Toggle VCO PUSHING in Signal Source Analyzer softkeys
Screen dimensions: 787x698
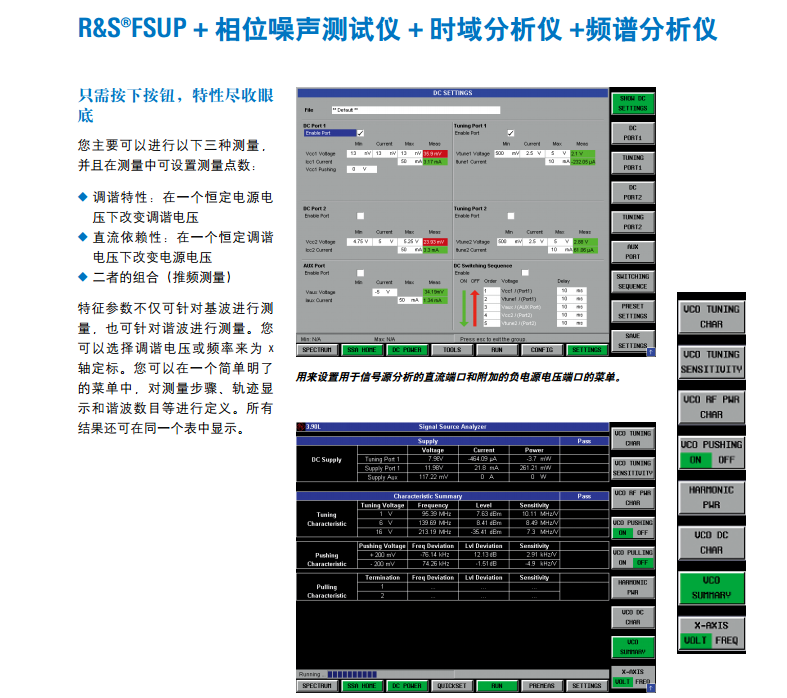[x=632, y=528]
